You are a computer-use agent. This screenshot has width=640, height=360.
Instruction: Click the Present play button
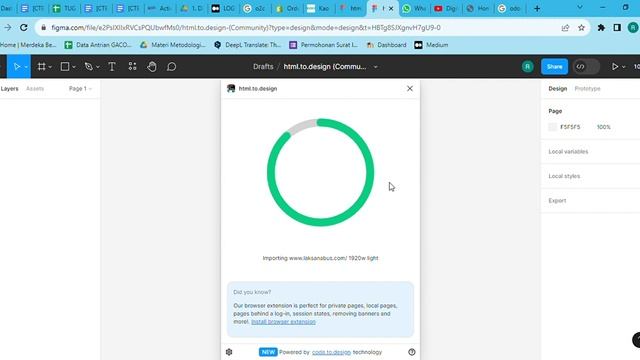tap(615, 67)
